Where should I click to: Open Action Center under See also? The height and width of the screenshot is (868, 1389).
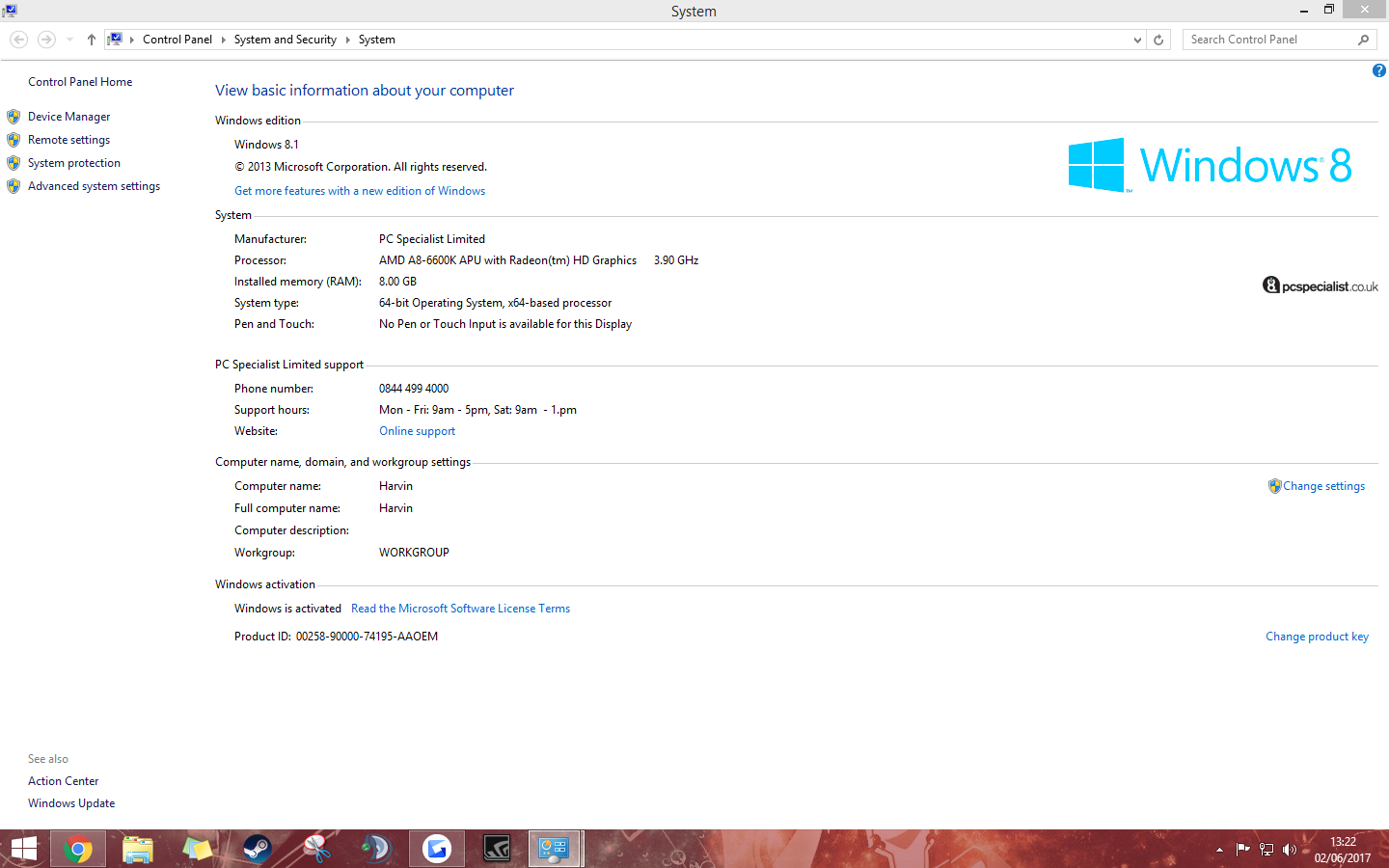63,781
